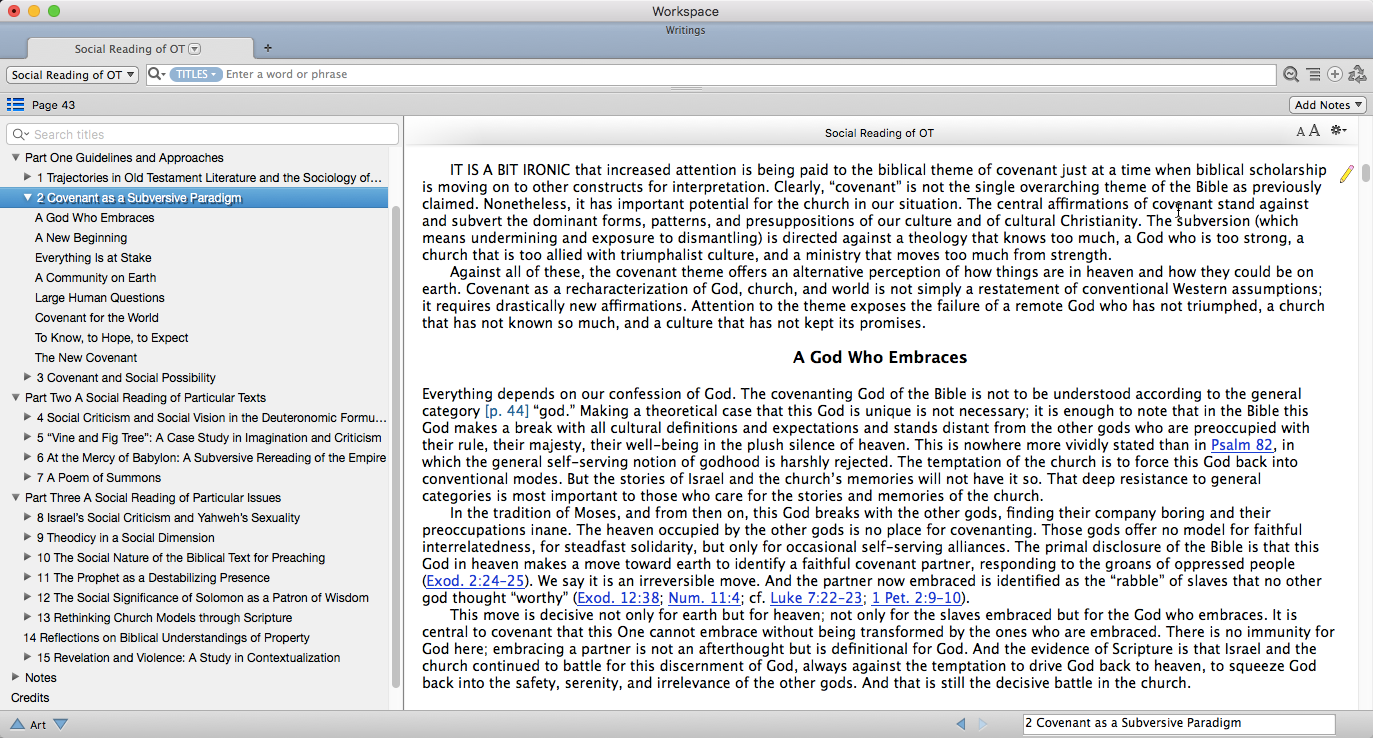Open 14 Reflections on Biblical Understandings of Property
Image resolution: width=1373 pixels, height=738 pixels.
tap(167, 638)
